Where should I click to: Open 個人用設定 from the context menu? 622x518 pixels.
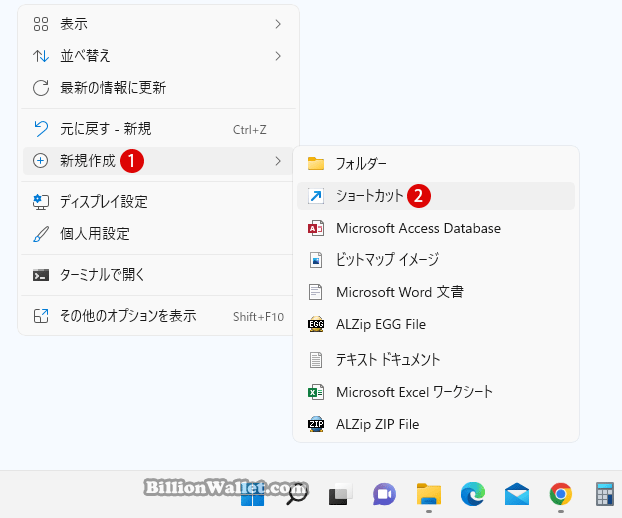158,234
